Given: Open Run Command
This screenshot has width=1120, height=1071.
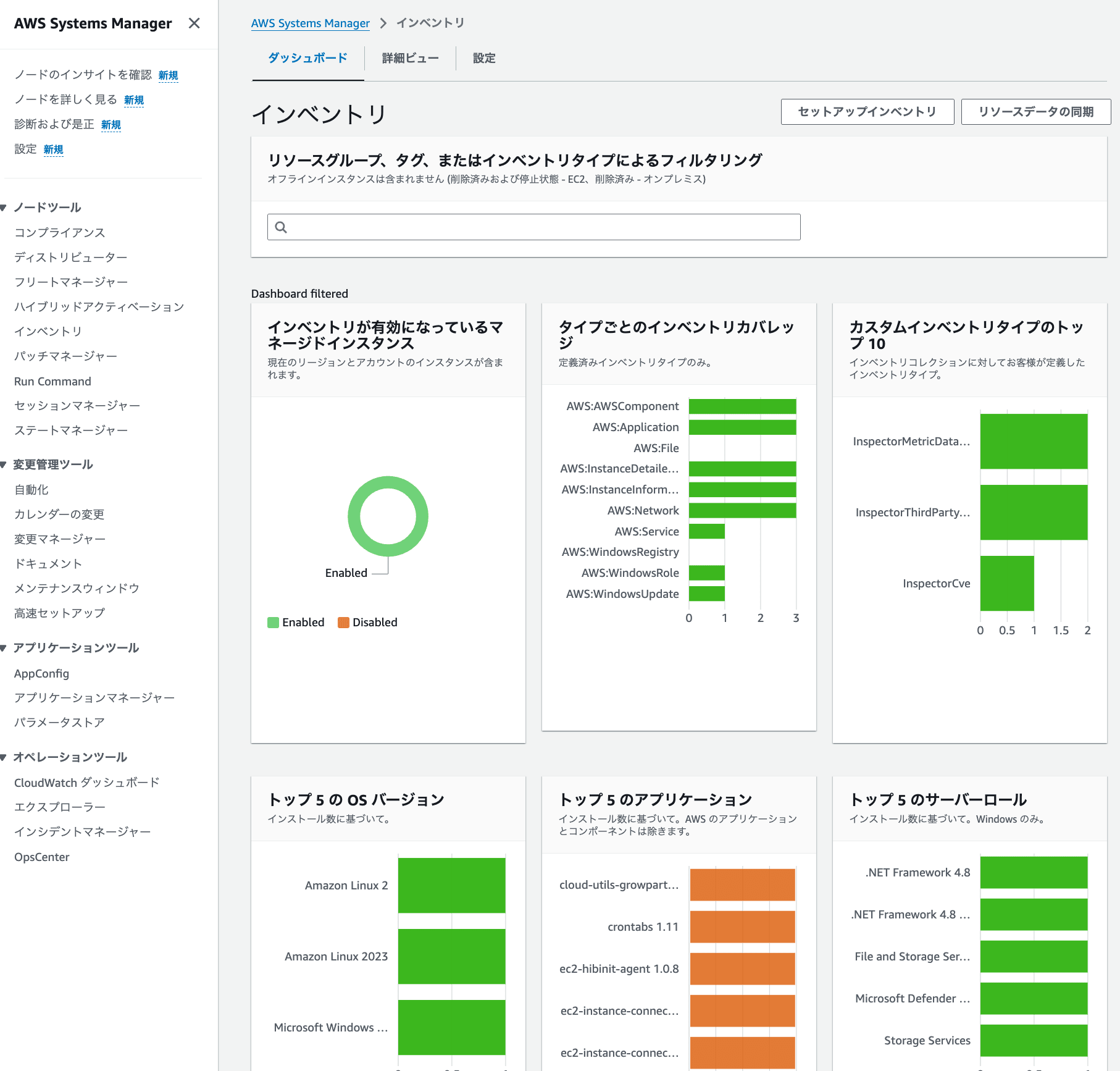Looking at the screenshot, I should point(52,381).
